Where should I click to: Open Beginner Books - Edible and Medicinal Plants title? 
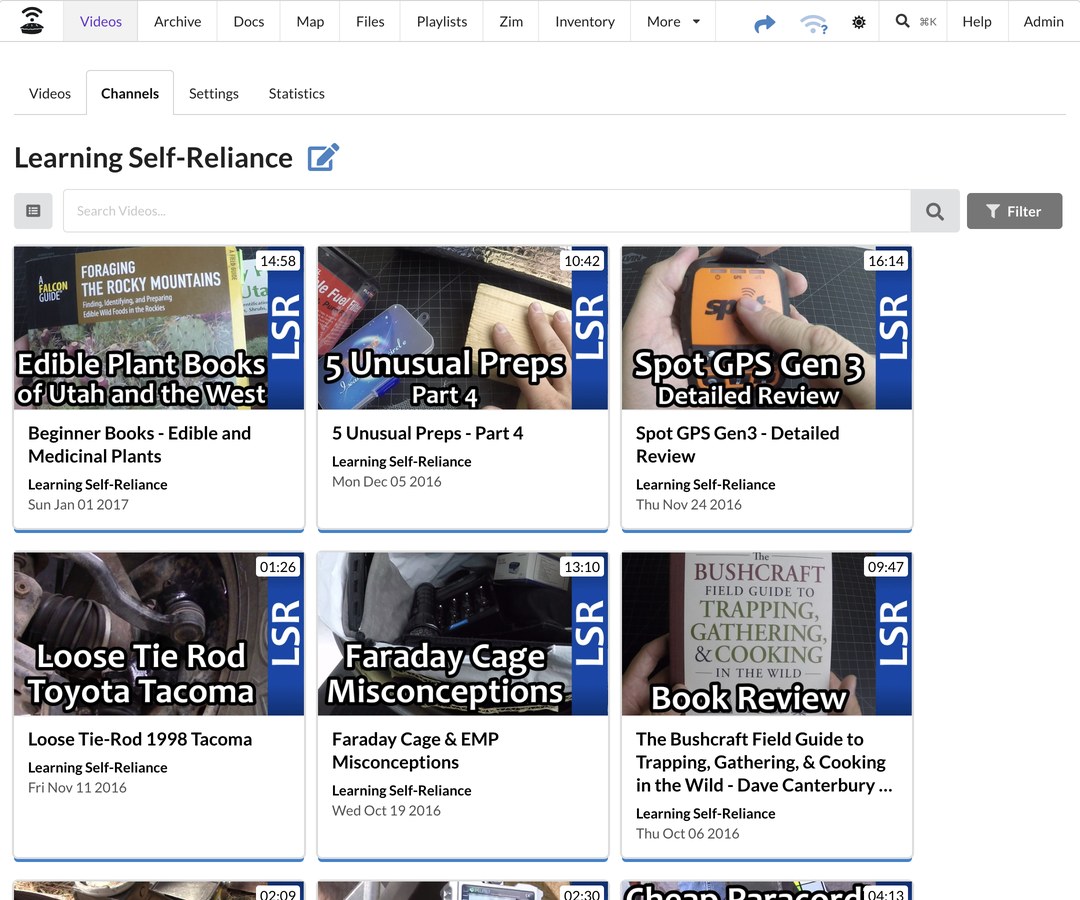[139, 445]
